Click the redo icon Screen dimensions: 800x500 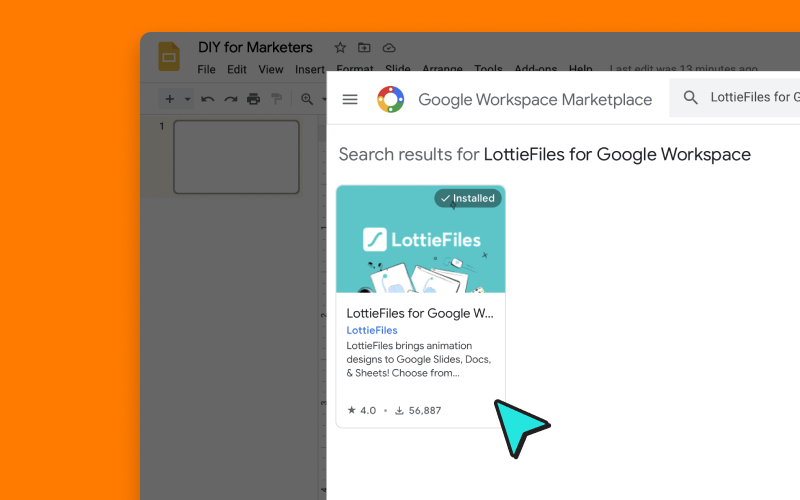click(231, 99)
